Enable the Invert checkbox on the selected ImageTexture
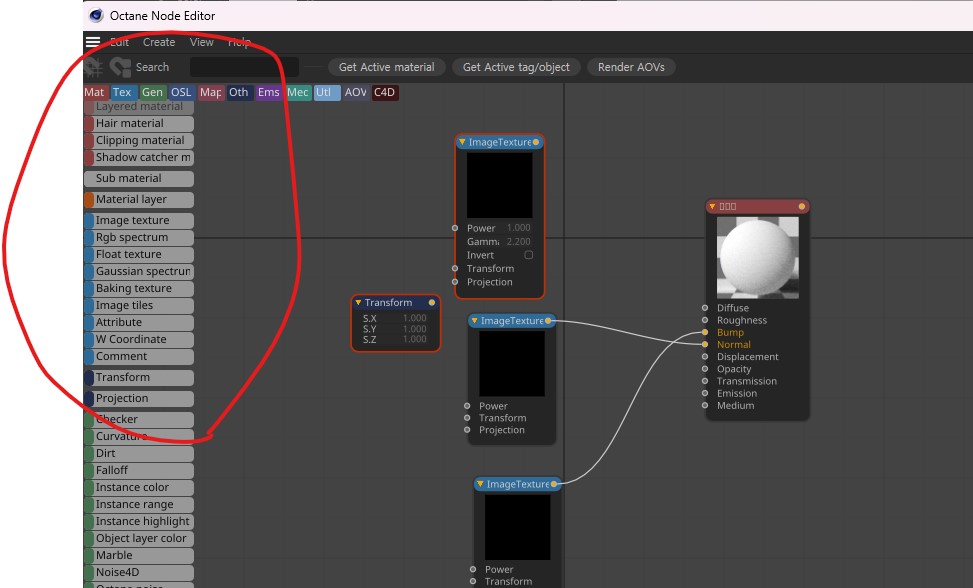The height and width of the screenshot is (588, 973). click(x=529, y=255)
